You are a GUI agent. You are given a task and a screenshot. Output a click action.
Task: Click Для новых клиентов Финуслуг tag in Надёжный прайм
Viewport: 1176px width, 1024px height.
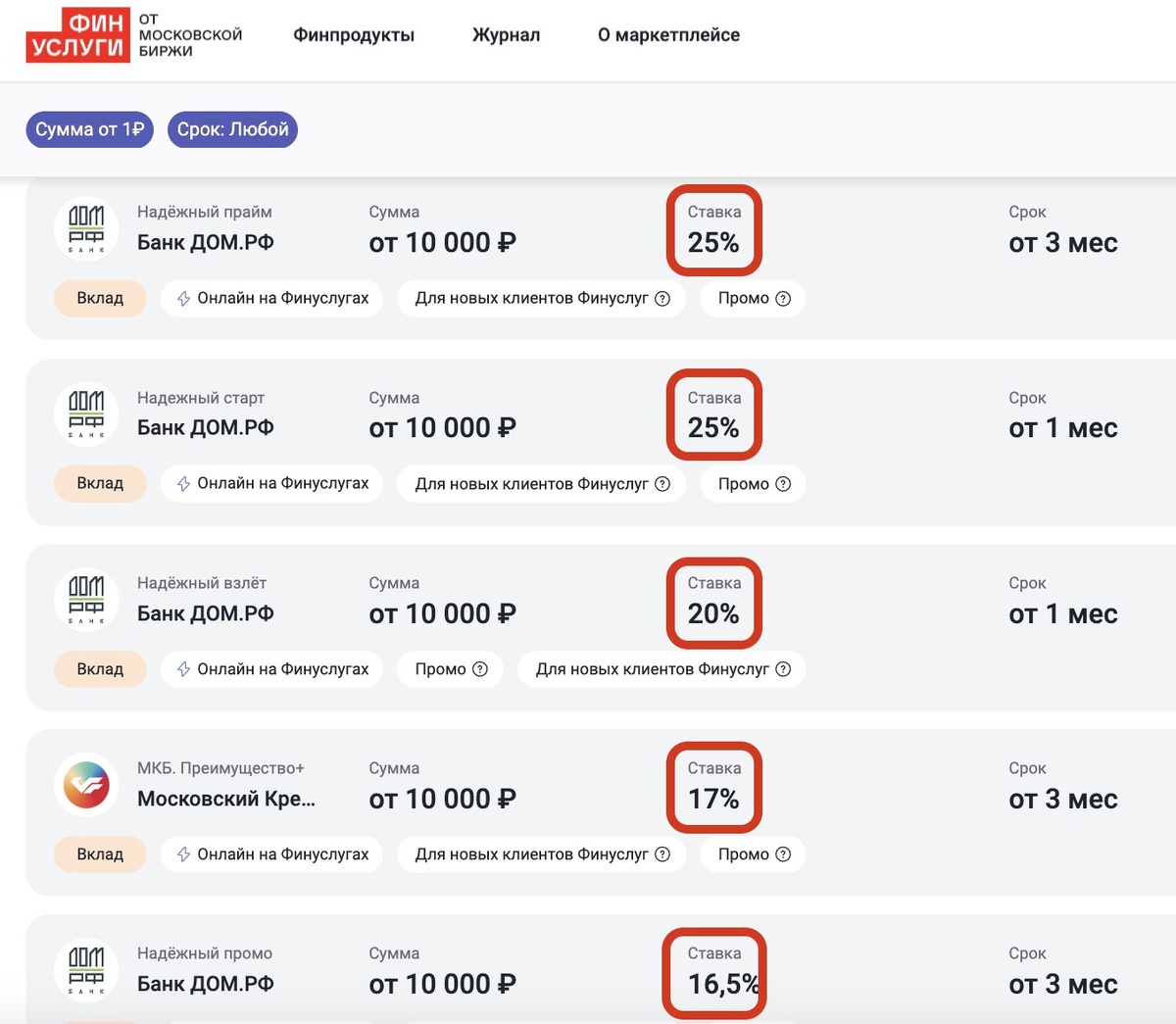point(542,298)
